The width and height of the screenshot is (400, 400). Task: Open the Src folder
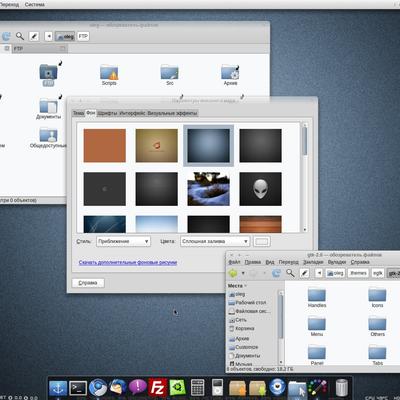tap(170, 75)
